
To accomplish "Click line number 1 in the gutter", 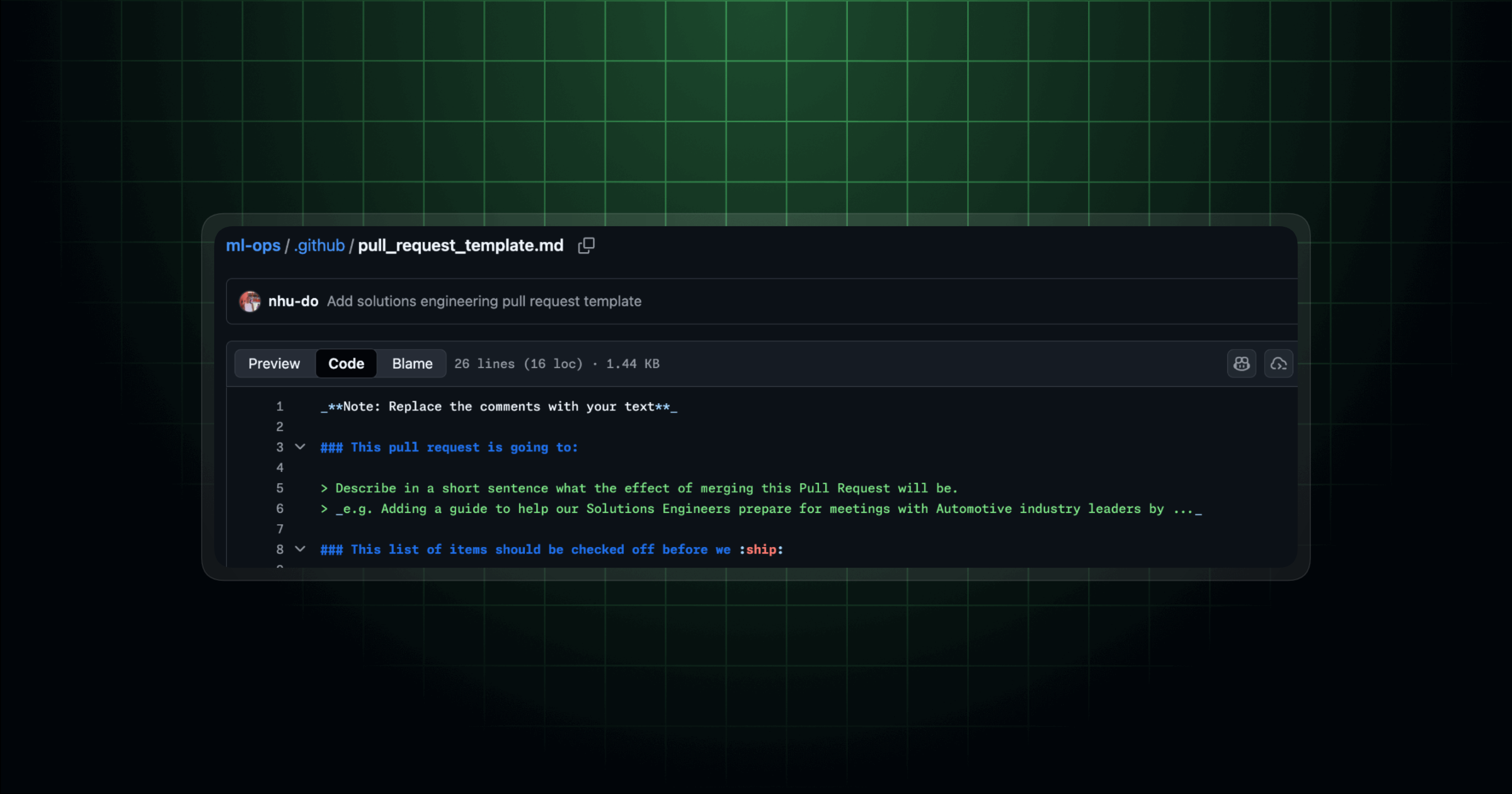I will 280,406.
